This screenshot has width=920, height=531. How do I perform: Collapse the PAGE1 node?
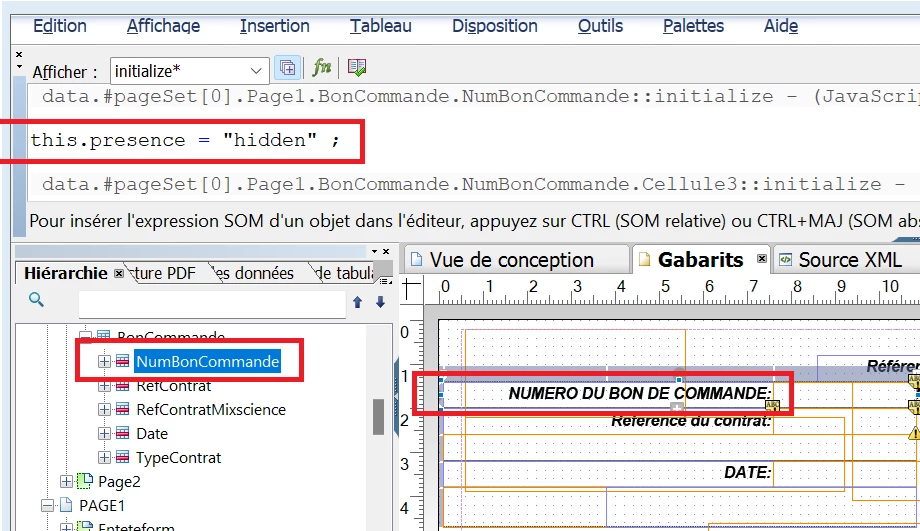pos(47,506)
